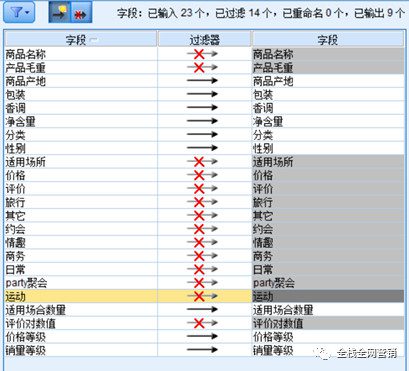Select input field party聚会 in left column
Screen dimensions: 409x371
click(x=80, y=283)
